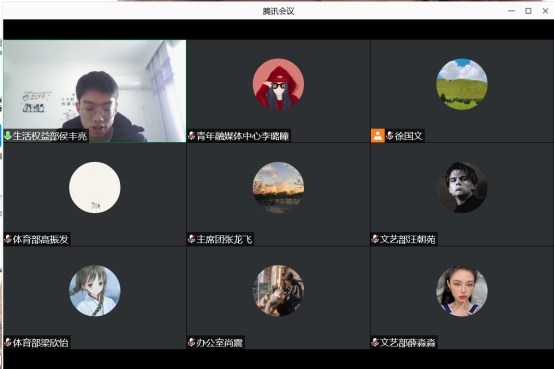Click muted microphone icon beside 主席团张龙飞
The width and height of the screenshot is (554, 369).
[191, 239]
